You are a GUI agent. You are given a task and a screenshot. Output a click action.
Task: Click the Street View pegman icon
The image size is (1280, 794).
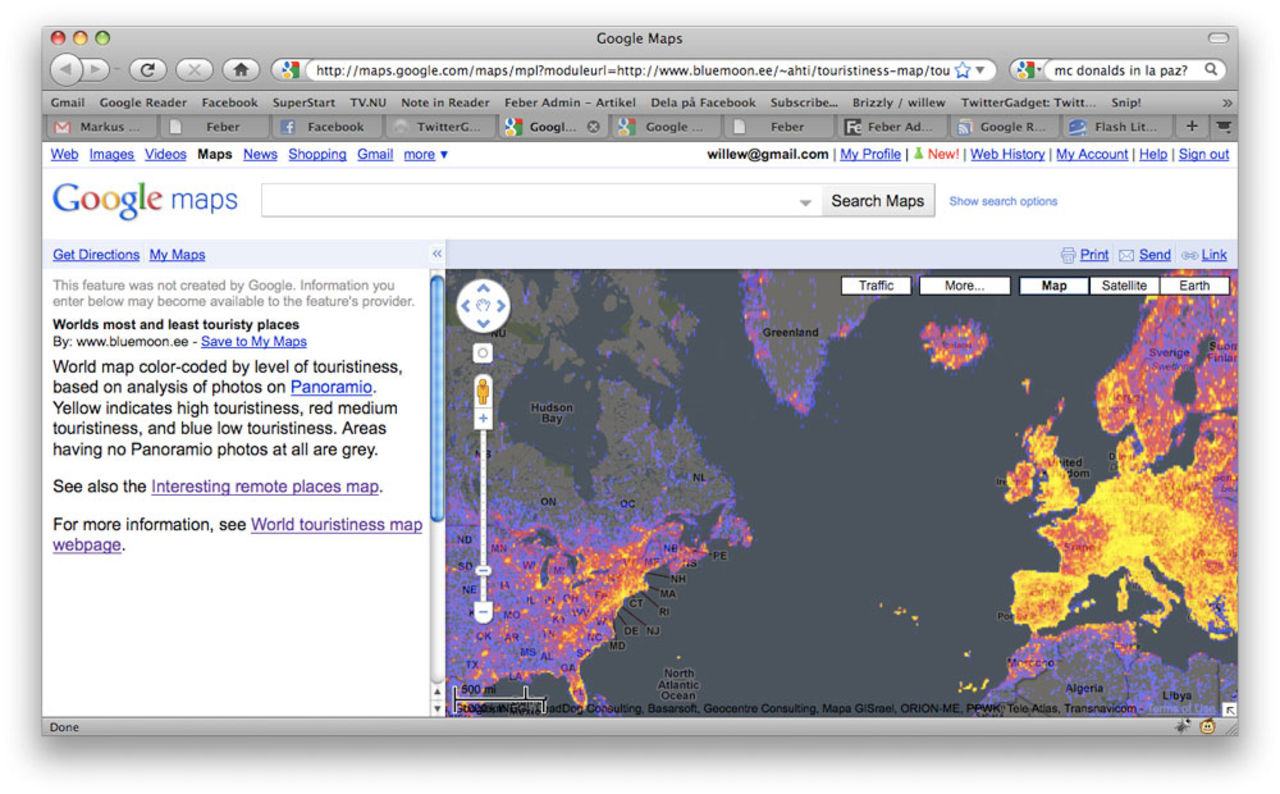click(x=483, y=390)
